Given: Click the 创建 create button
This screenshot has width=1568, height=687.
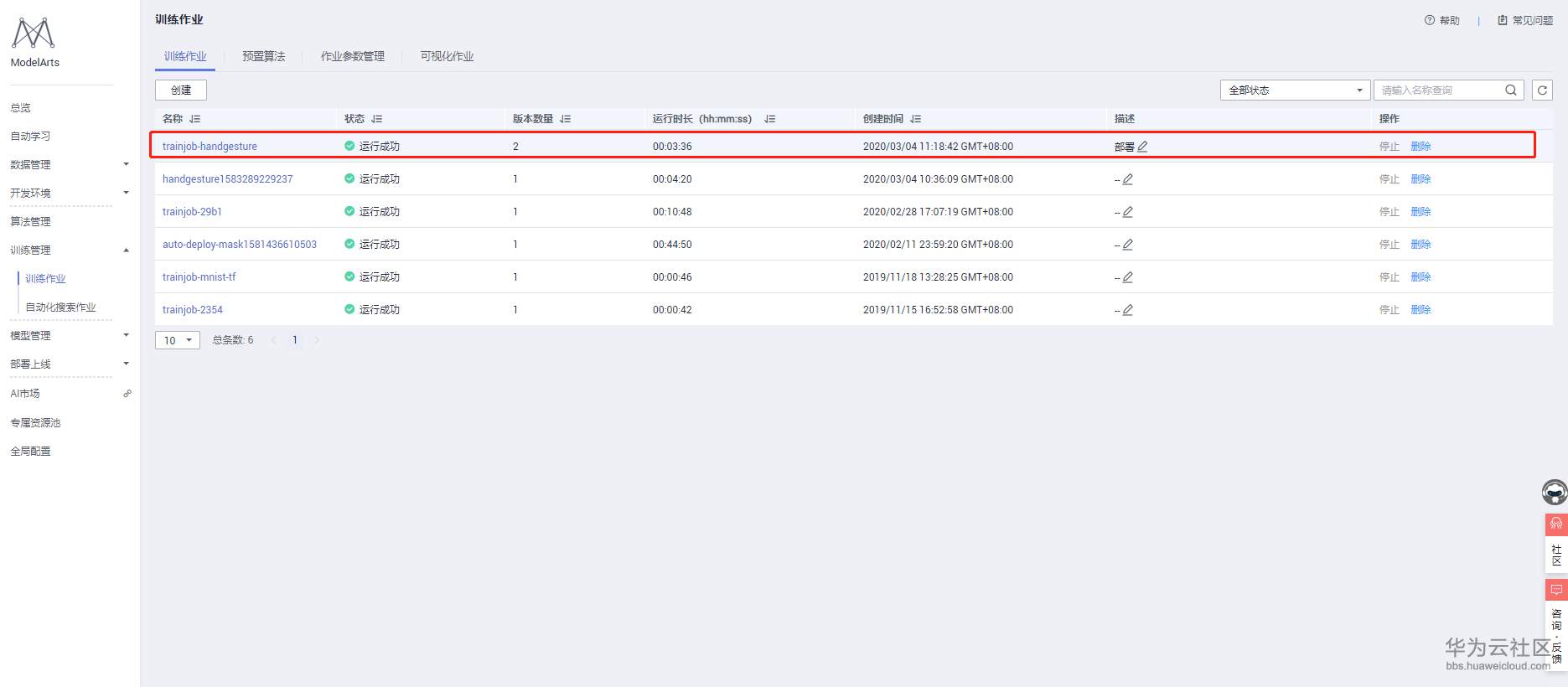Looking at the screenshot, I should click(181, 90).
